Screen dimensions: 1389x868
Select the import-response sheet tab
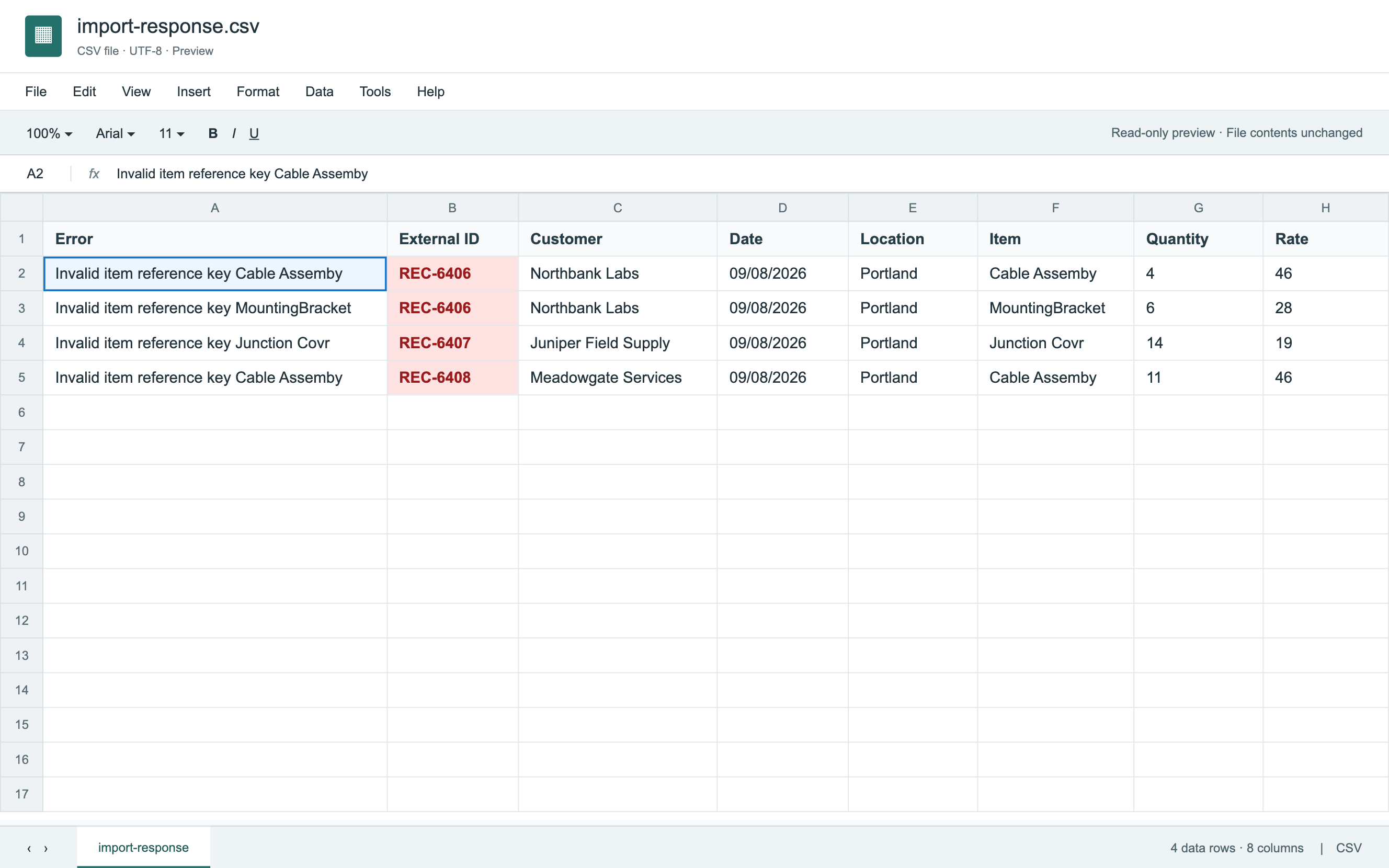coord(143,847)
